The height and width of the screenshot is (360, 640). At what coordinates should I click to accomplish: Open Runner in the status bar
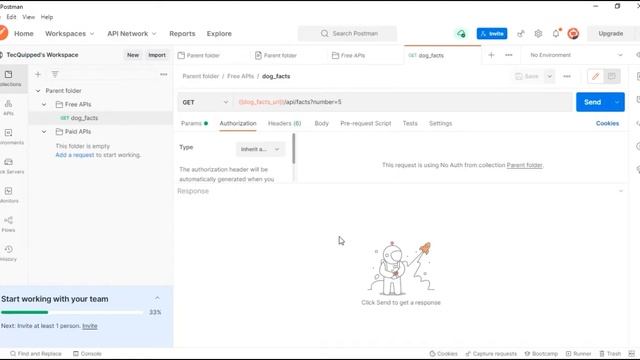pyautogui.click(x=578, y=353)
